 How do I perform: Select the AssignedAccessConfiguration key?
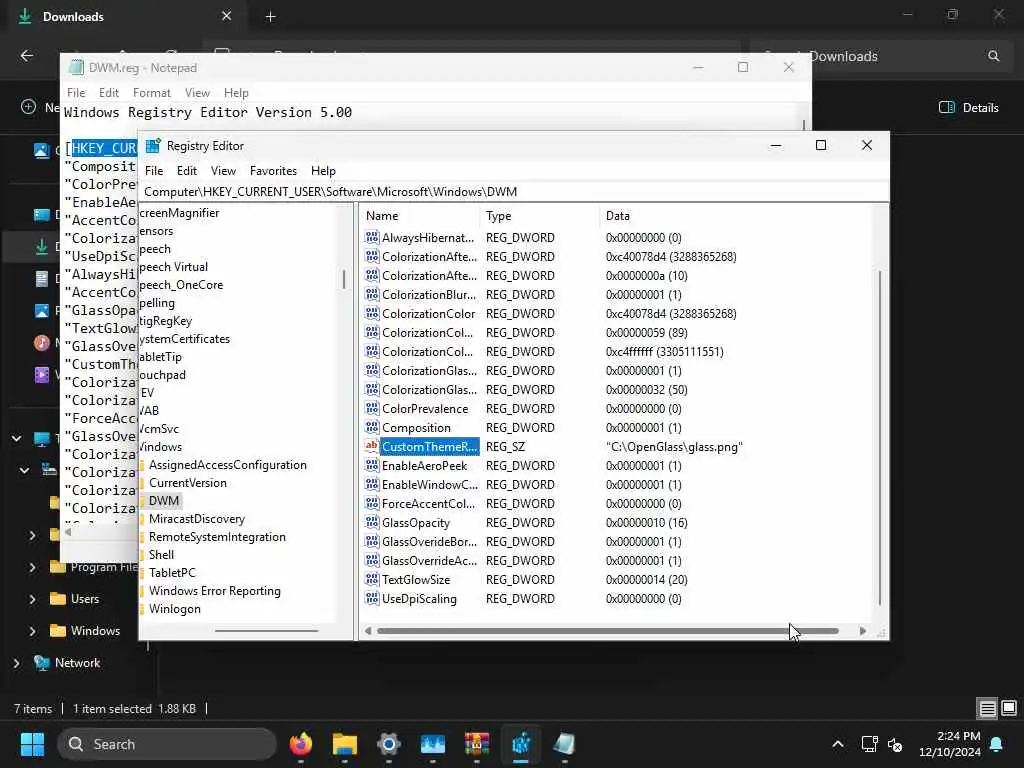227,465
